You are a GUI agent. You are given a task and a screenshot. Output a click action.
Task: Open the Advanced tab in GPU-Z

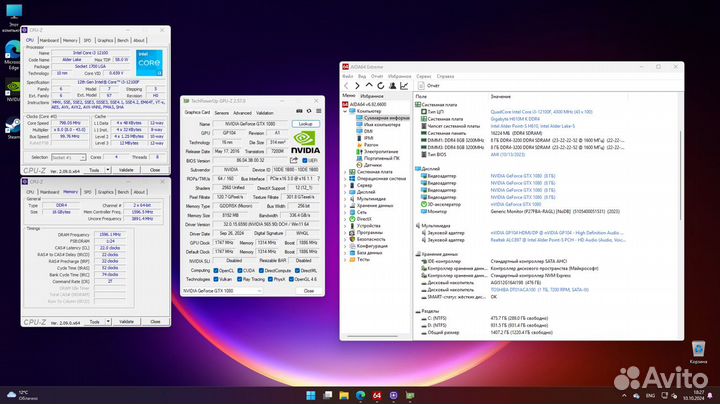pyautogui.click(x=242, y=113)
